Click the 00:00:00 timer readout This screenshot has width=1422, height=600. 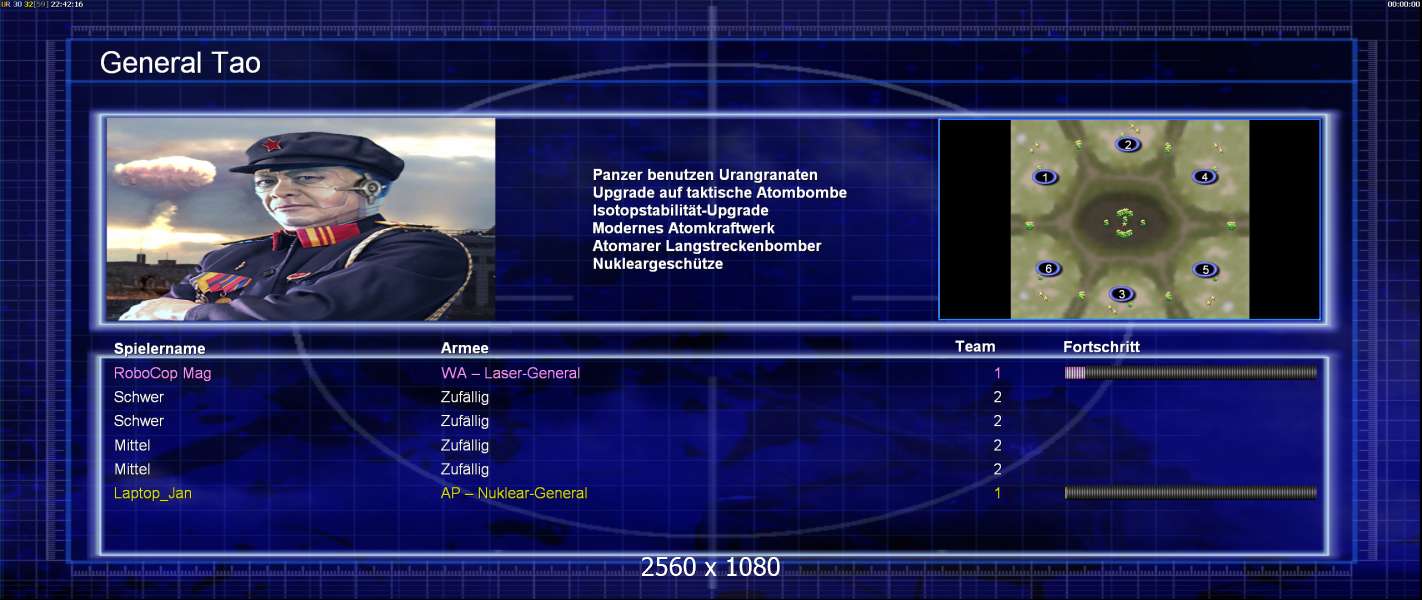(1403, 4)
